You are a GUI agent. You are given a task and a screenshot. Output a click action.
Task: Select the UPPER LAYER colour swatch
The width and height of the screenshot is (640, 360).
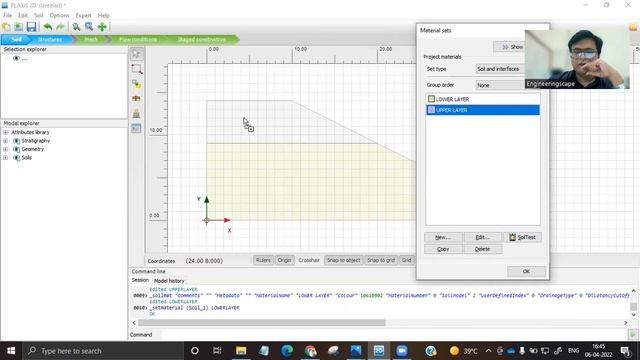[x=431, y=110]
